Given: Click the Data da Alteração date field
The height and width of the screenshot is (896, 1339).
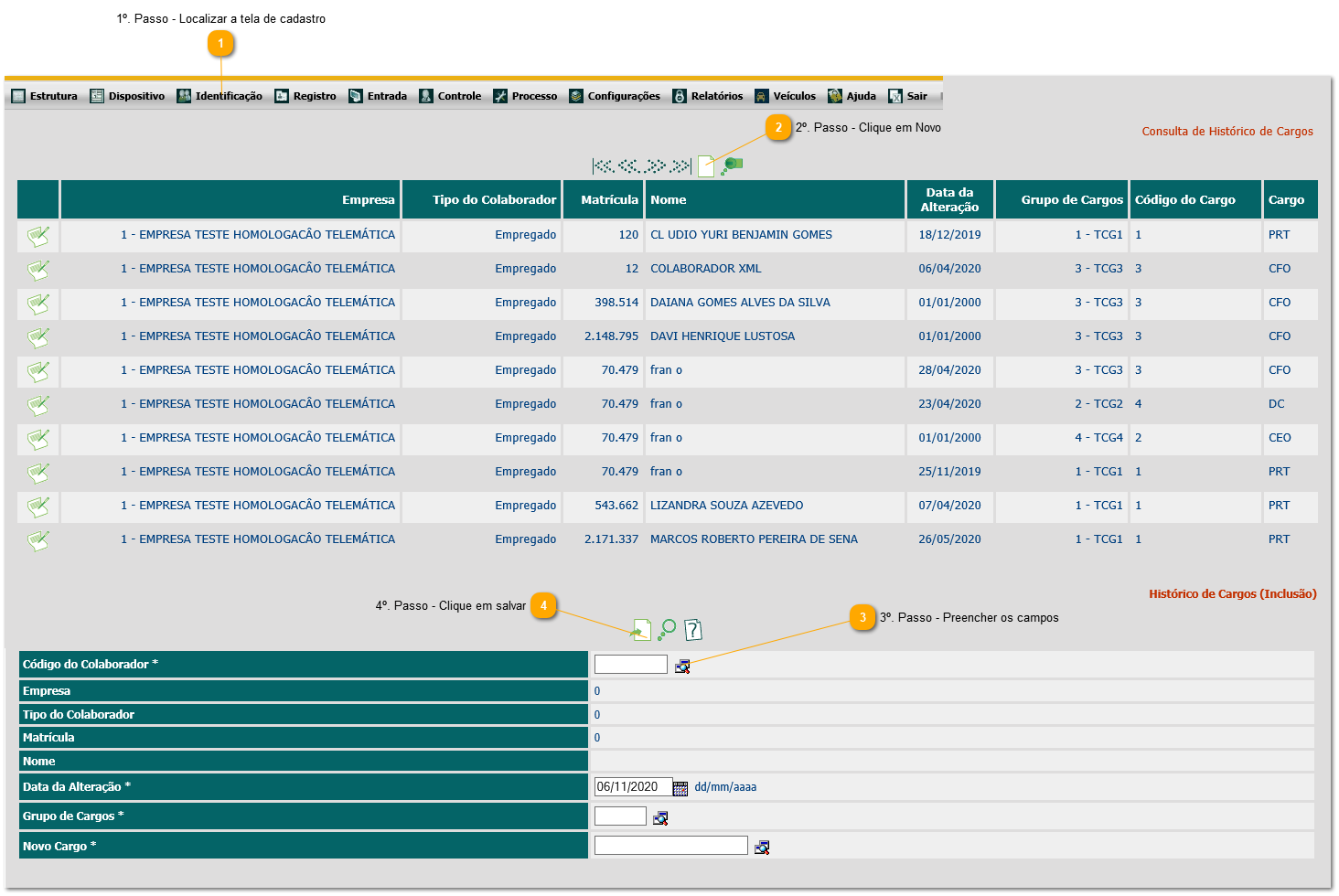Looking at the screenshot, I should pos(633,786).
